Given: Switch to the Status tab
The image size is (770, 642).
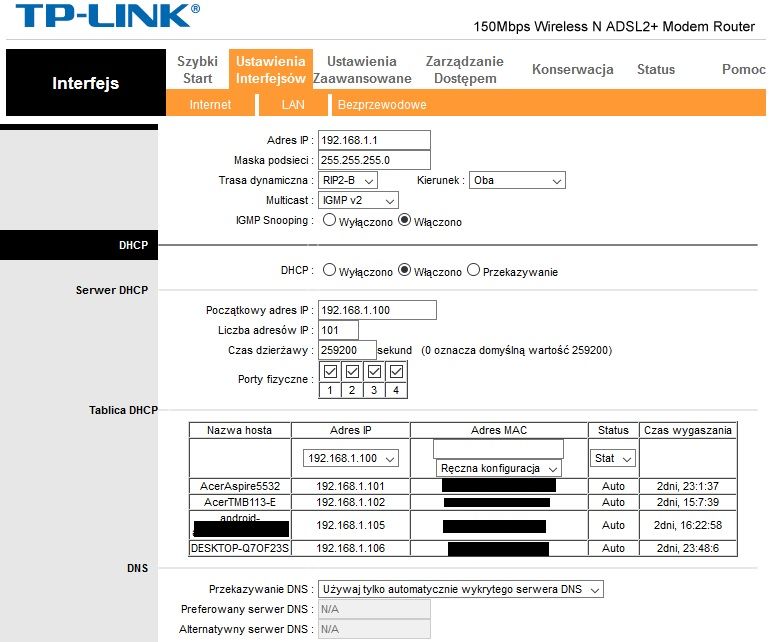Looking at the screenshot, I should [x=656, y=69].
